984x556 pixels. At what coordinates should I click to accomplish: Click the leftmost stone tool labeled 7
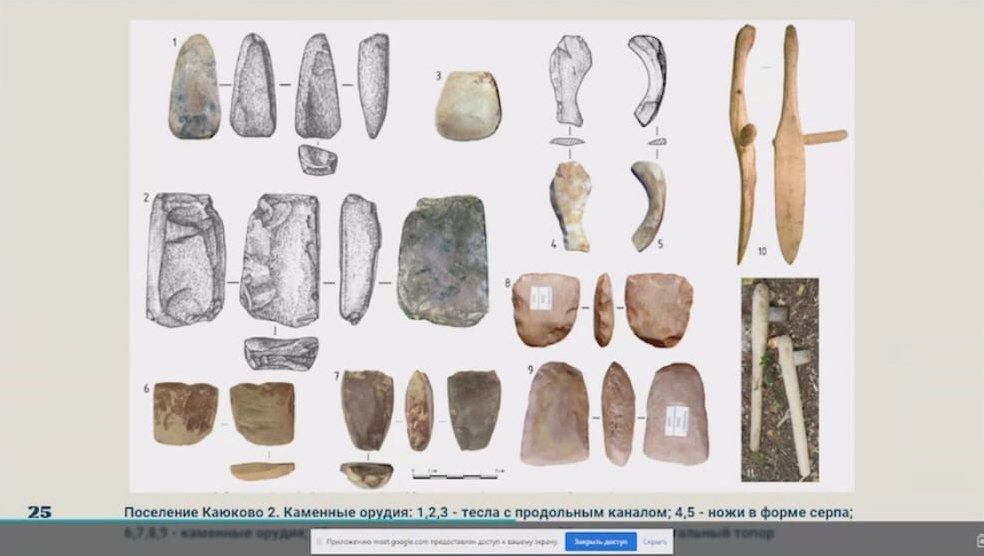click(367, 408)
